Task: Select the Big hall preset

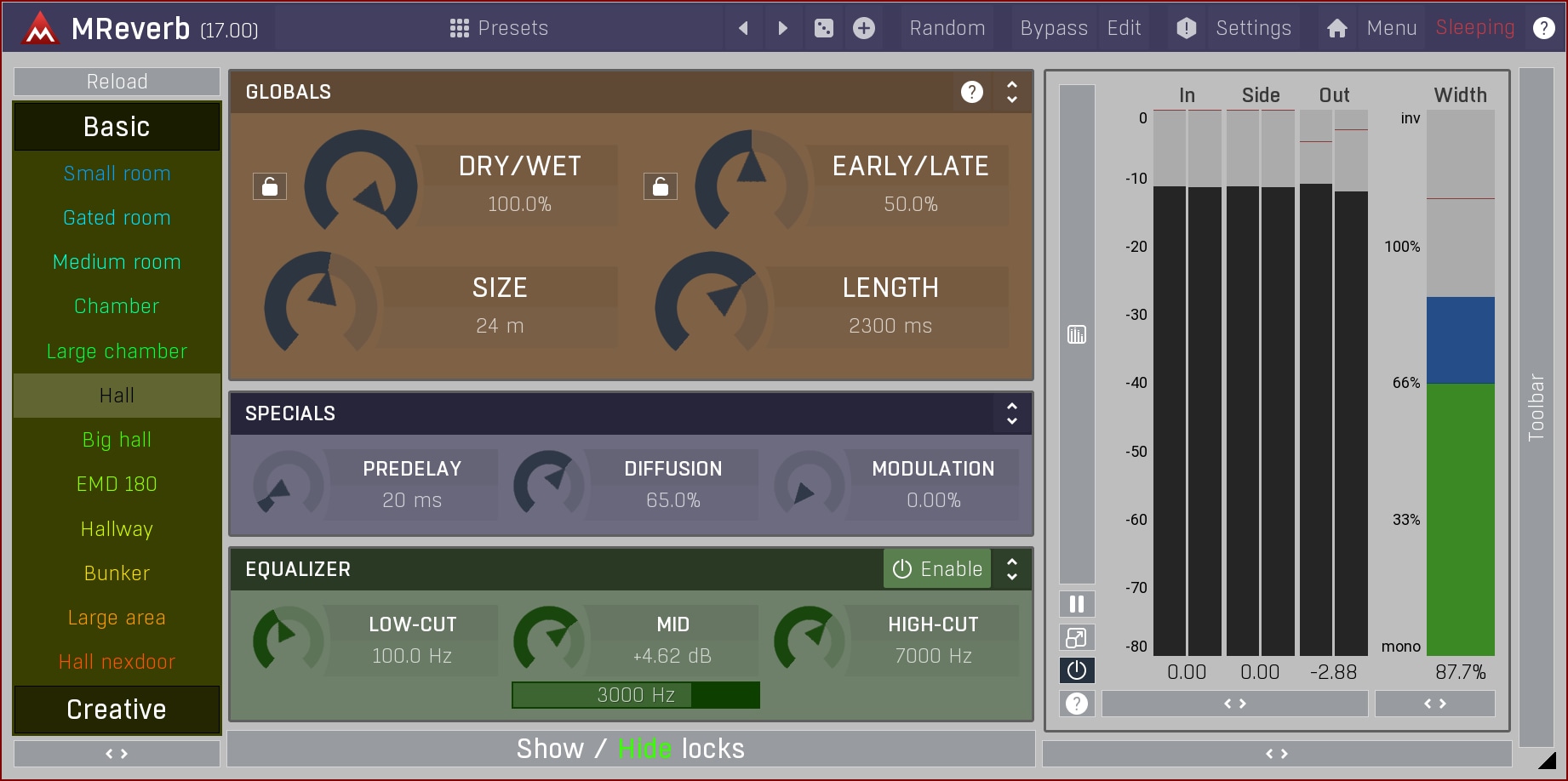Action: [x=117, y=440]
